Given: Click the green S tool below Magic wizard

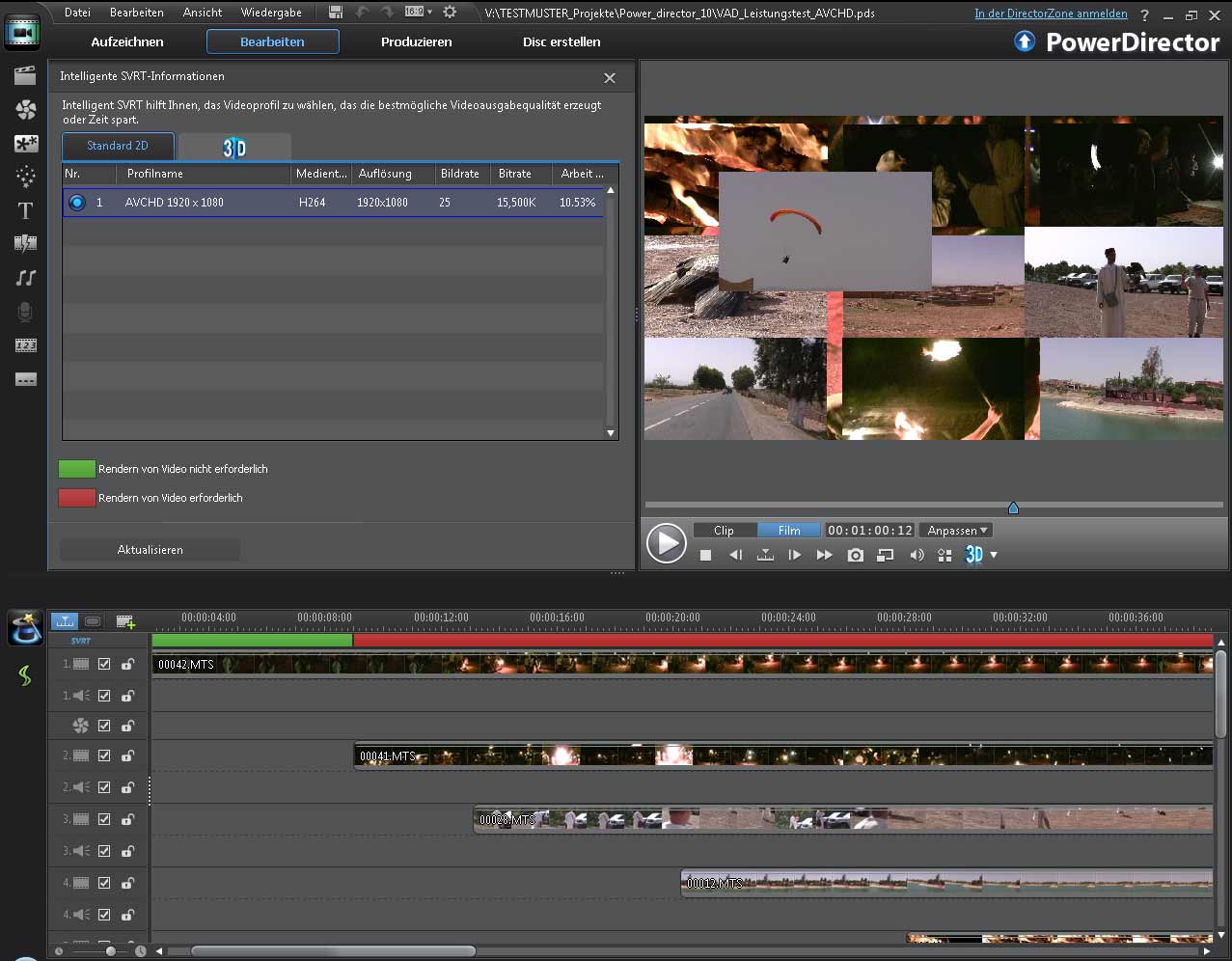Looking at the screenshot, I should coord(25,675).
